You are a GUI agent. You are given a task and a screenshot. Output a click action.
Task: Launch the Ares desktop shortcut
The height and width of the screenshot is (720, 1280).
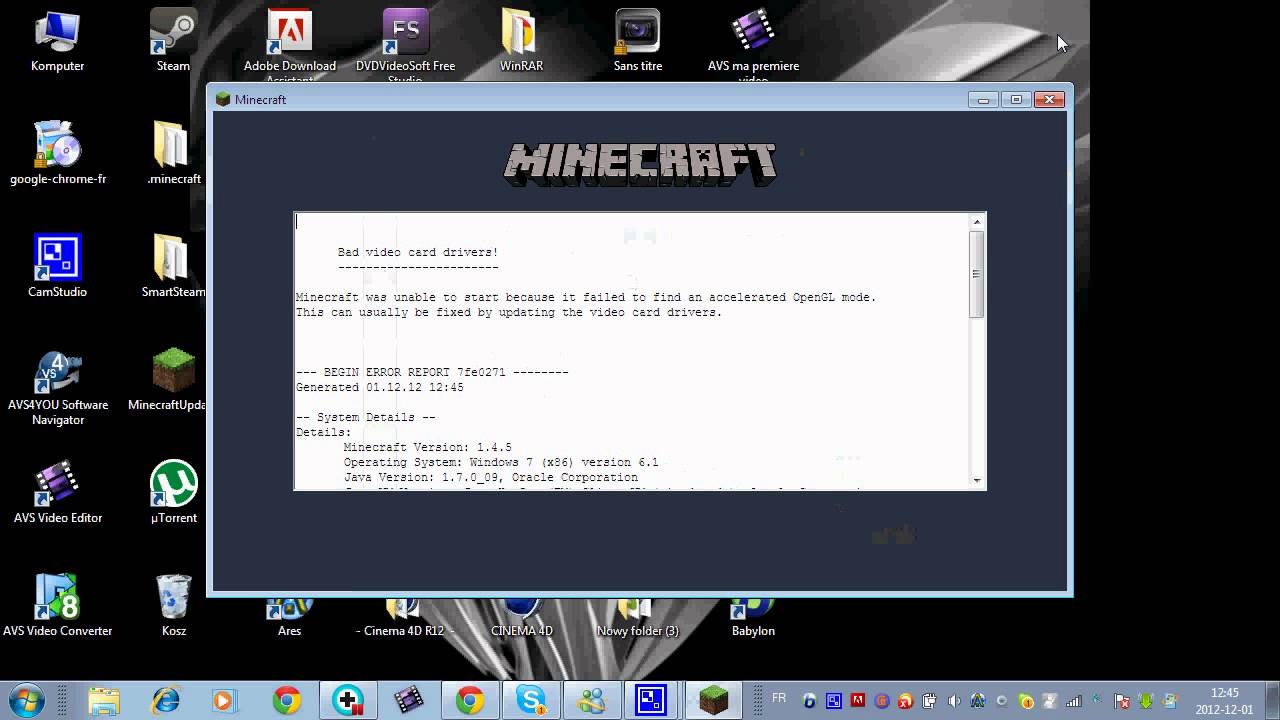tap(289, 618)
